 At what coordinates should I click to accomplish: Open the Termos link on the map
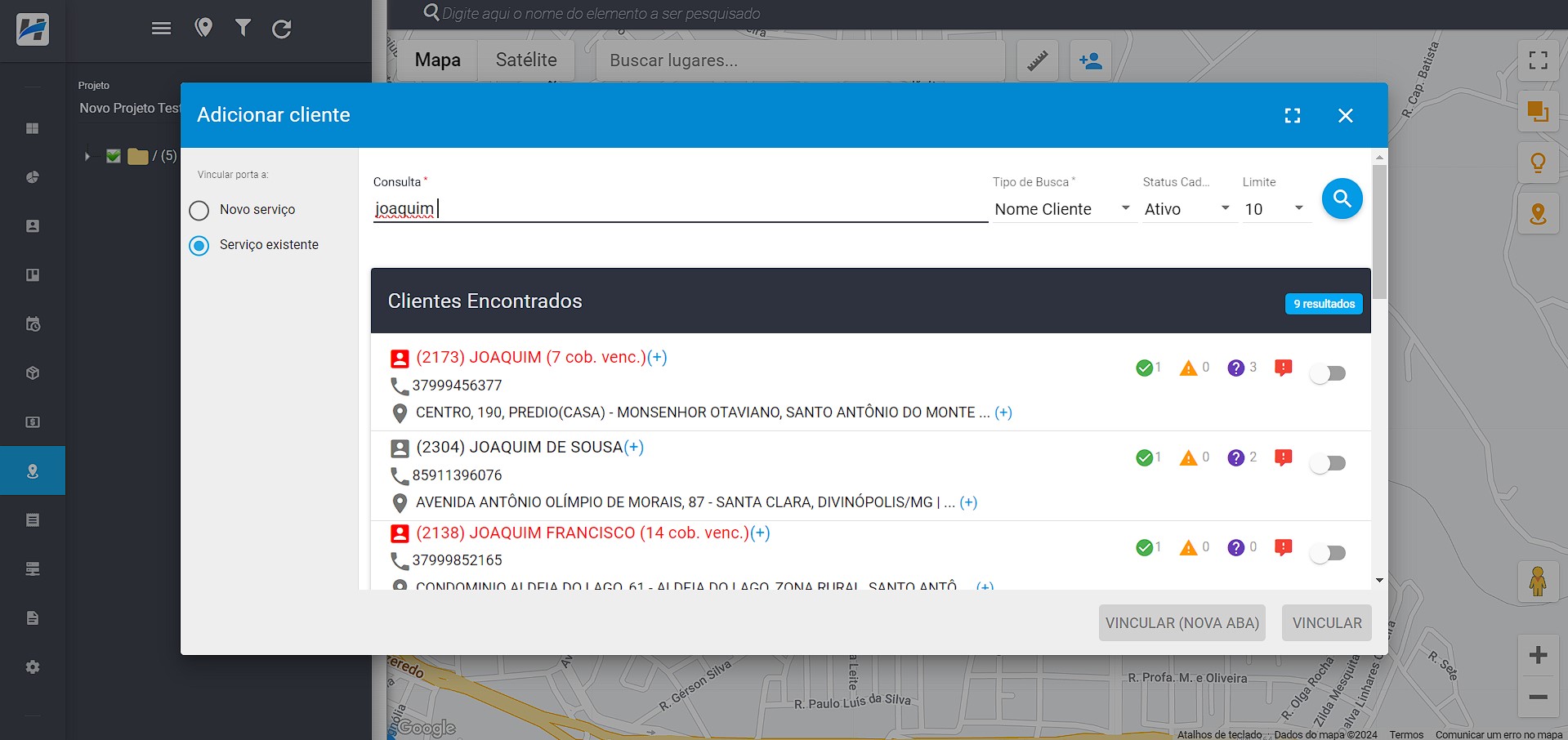tap(1406, 734)
